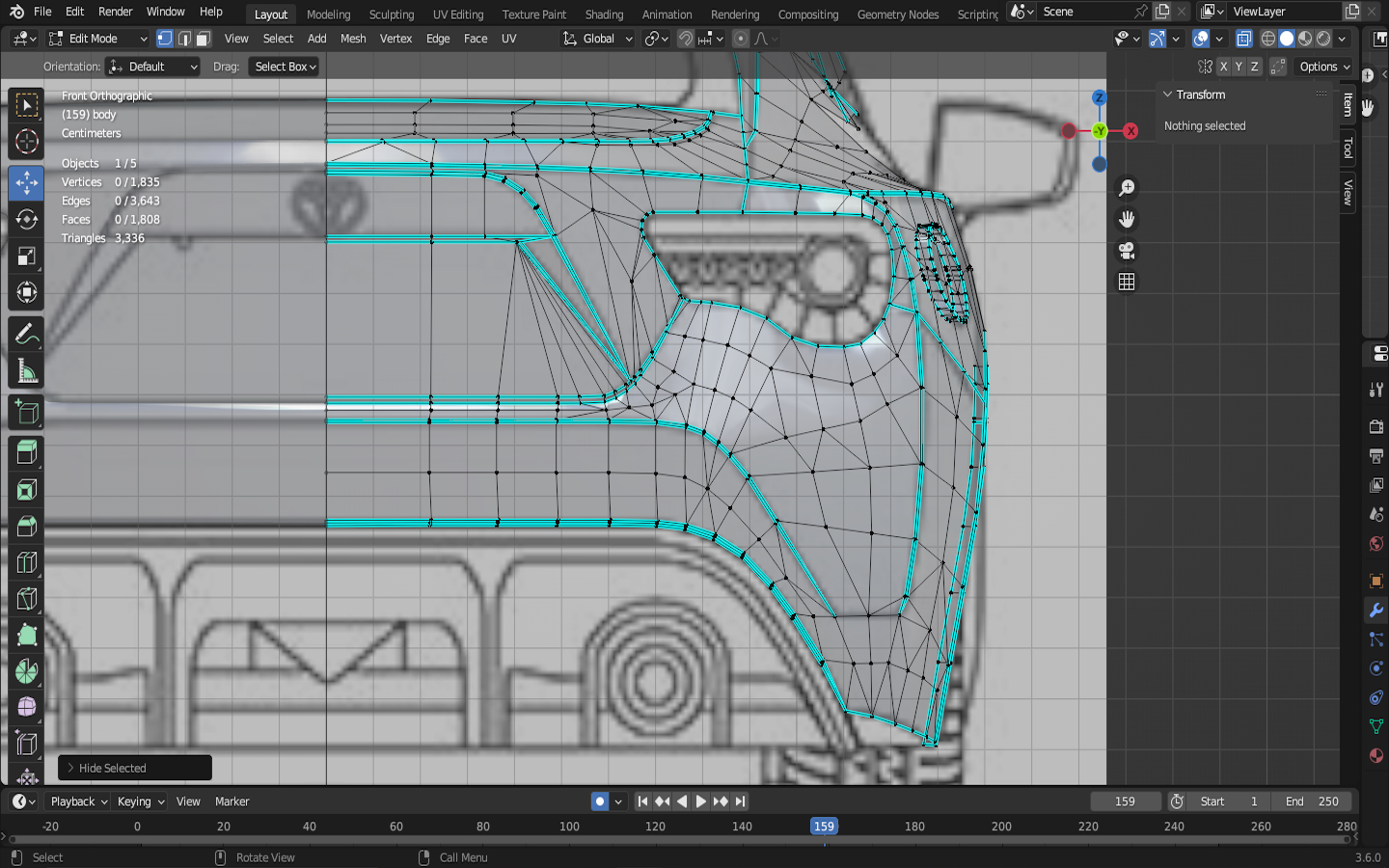Viewport: 1389px width, 868px height.
Task: Toggle auto keying record button
Action: [600, 801]
